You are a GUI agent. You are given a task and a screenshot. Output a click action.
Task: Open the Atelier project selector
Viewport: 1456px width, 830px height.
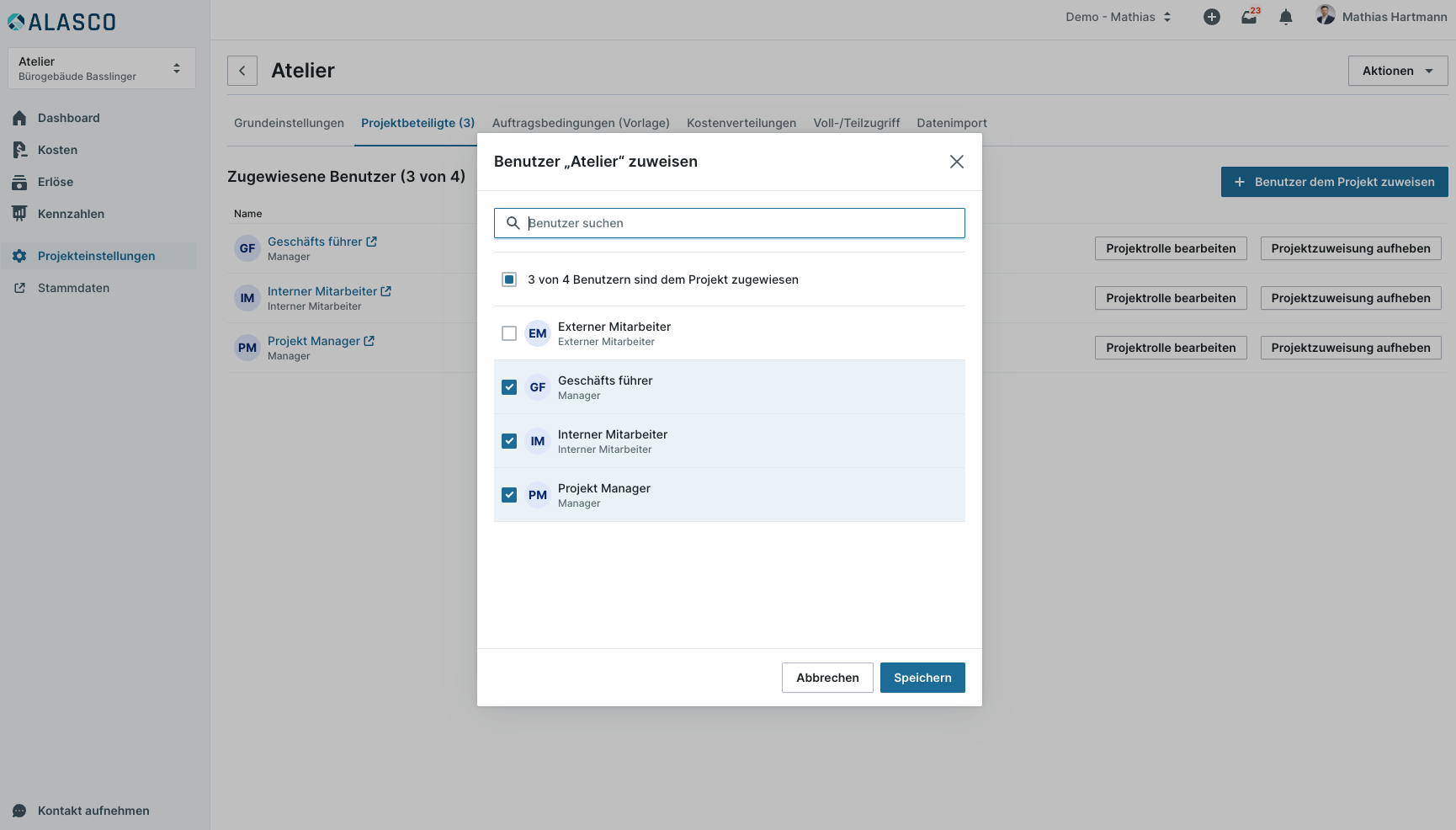[101, 68]
